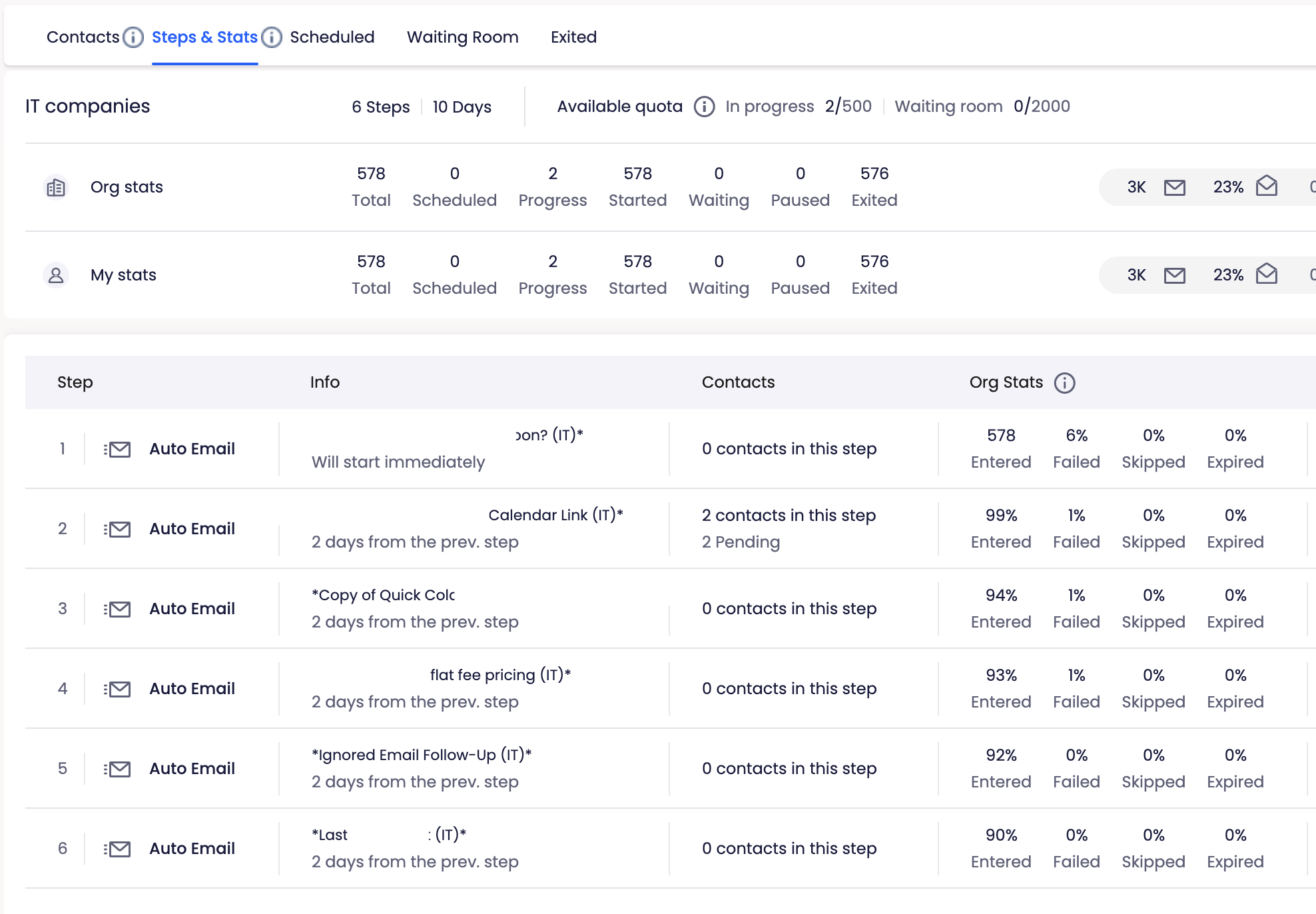Click step 4 Auto Email envelope icon
This screenshot has height=914, width=1316.
tap(119, 689)
